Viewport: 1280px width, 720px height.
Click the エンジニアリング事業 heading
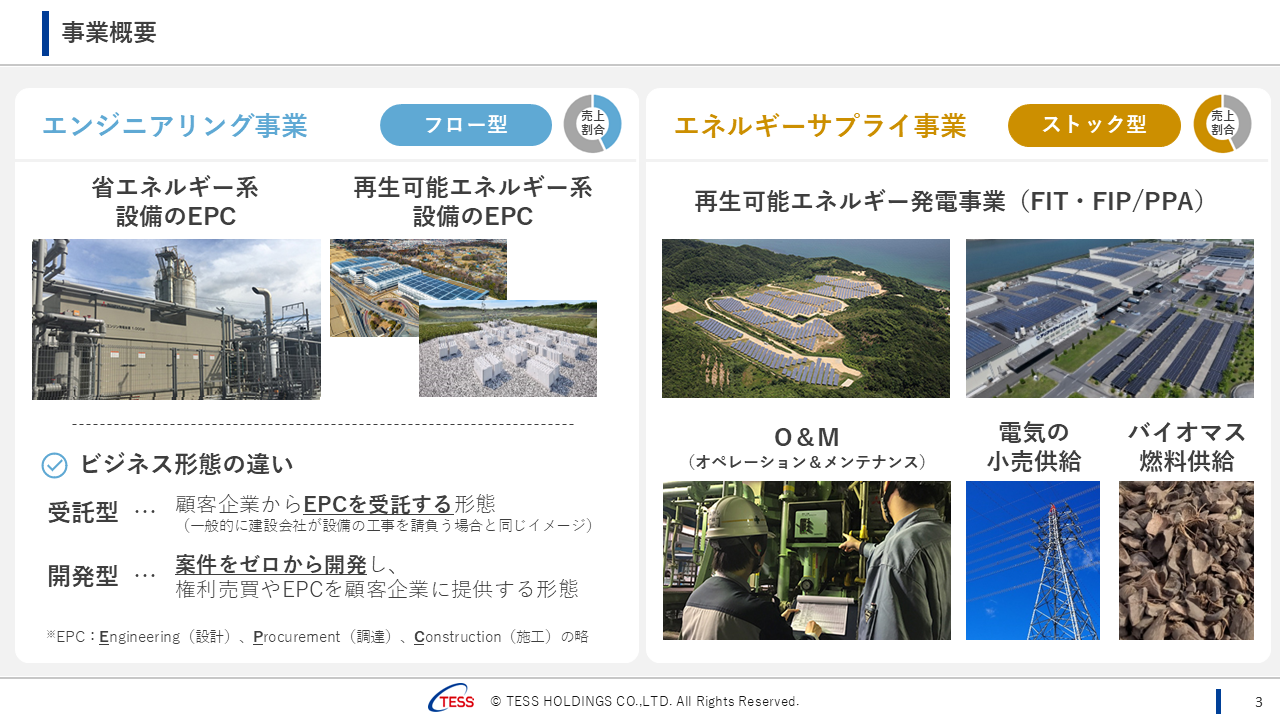(175, 126)
